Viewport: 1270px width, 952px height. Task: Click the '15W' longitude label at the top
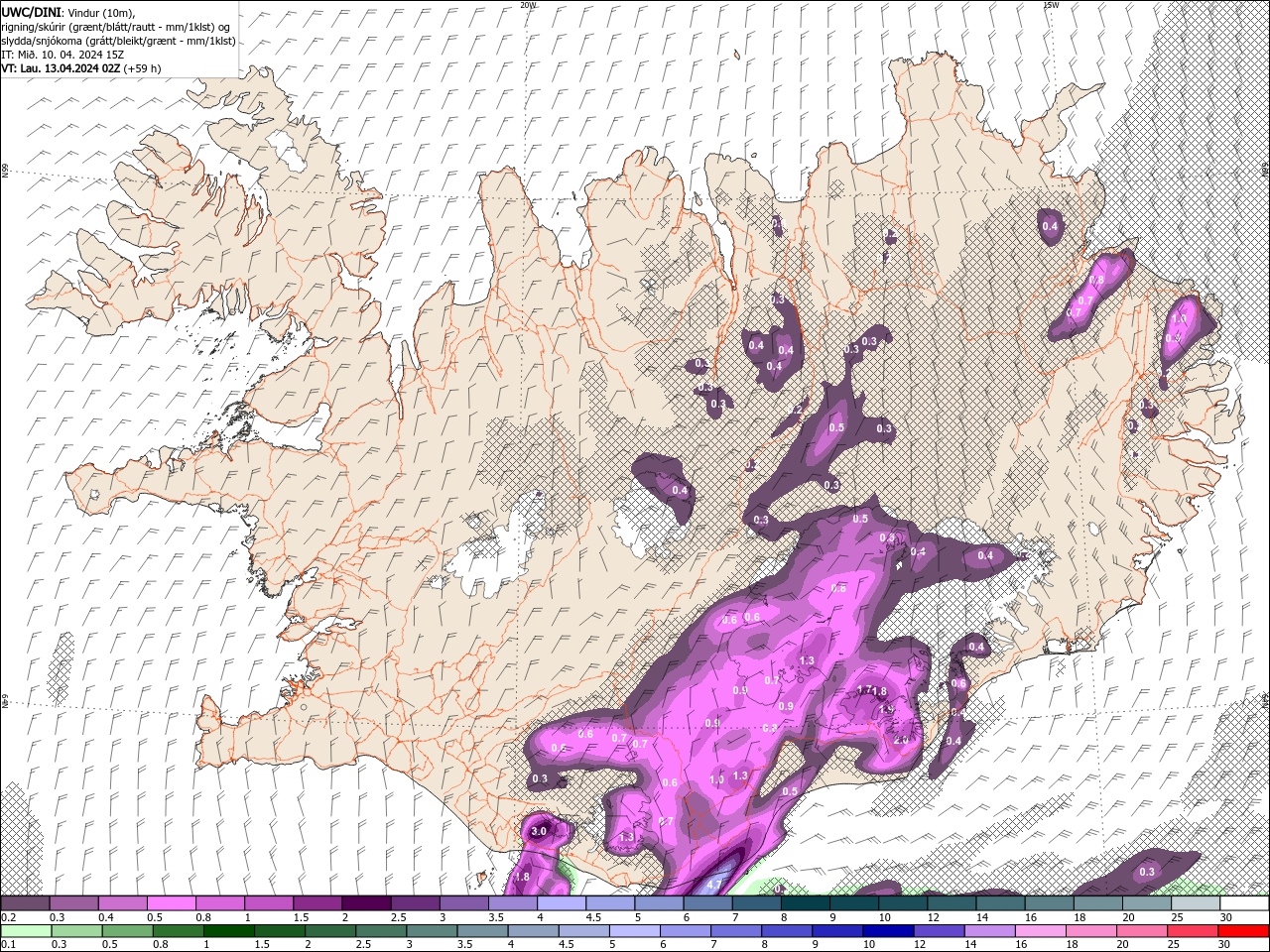click(x=1051, y=5)
